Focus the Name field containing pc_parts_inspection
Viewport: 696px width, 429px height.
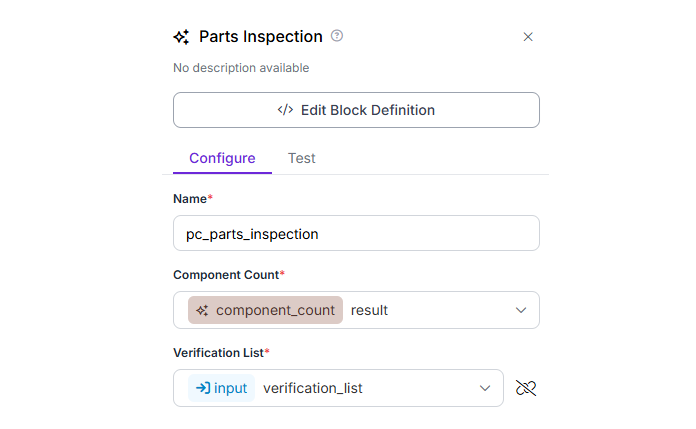pos(356,233)
